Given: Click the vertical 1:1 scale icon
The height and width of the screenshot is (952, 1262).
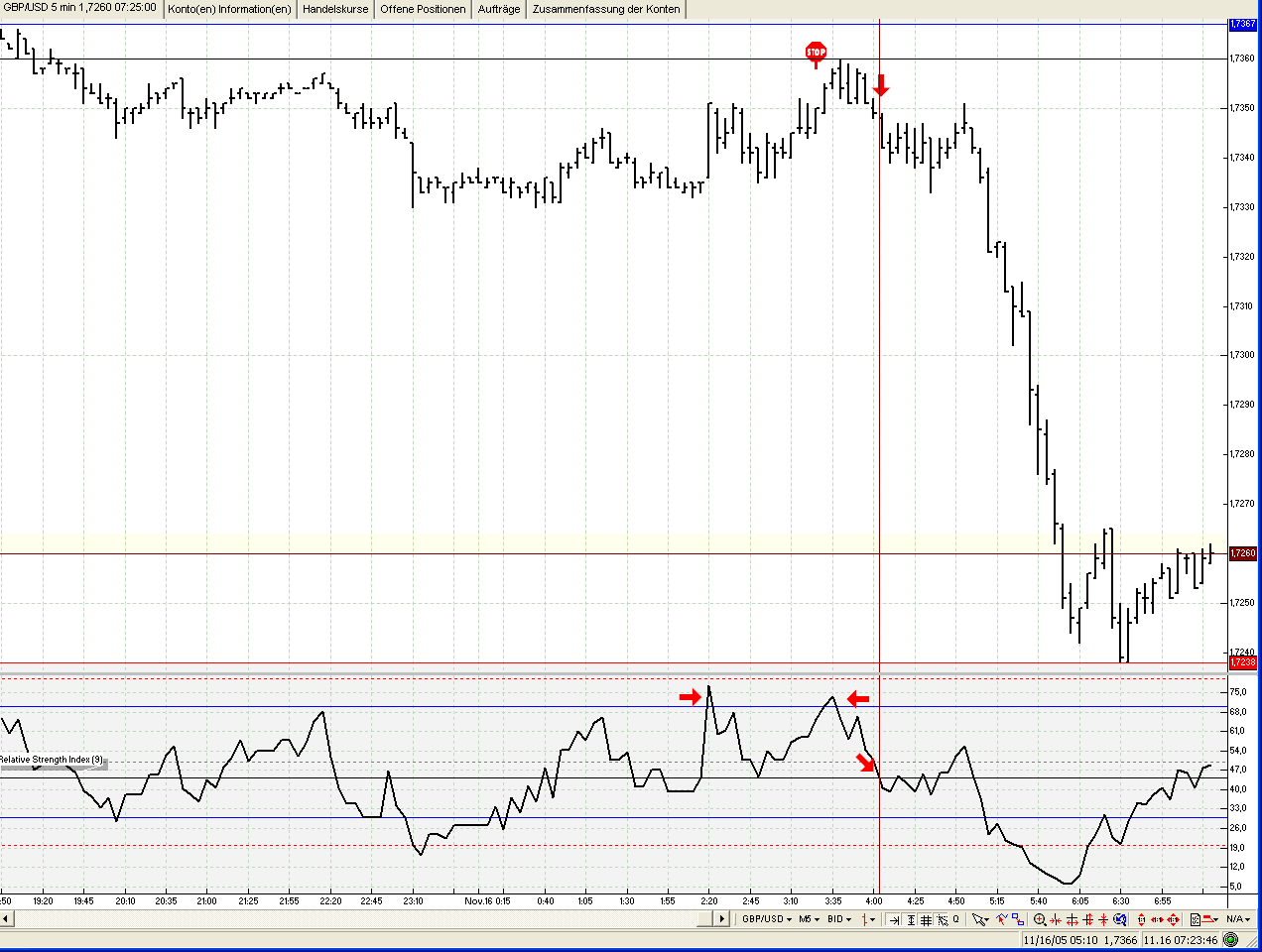Looking at the screenshot, I should pos(1141,919).
